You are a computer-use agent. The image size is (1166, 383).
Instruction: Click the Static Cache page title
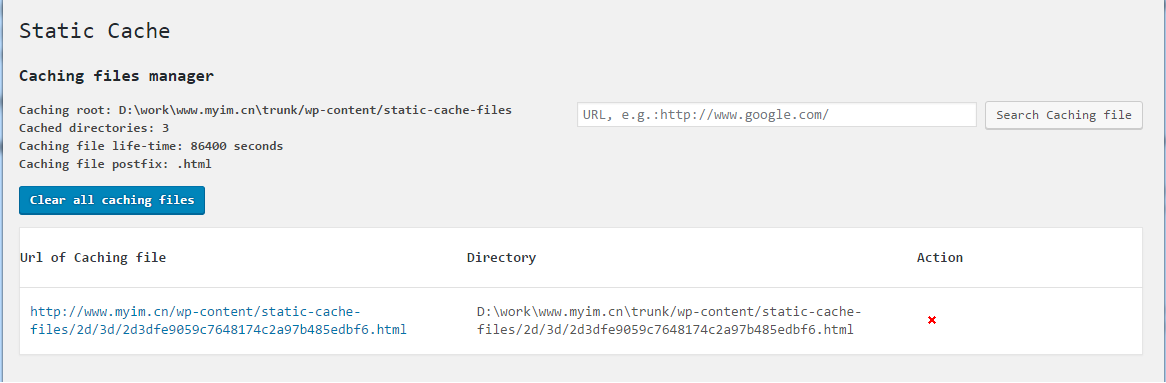[94, 30]
